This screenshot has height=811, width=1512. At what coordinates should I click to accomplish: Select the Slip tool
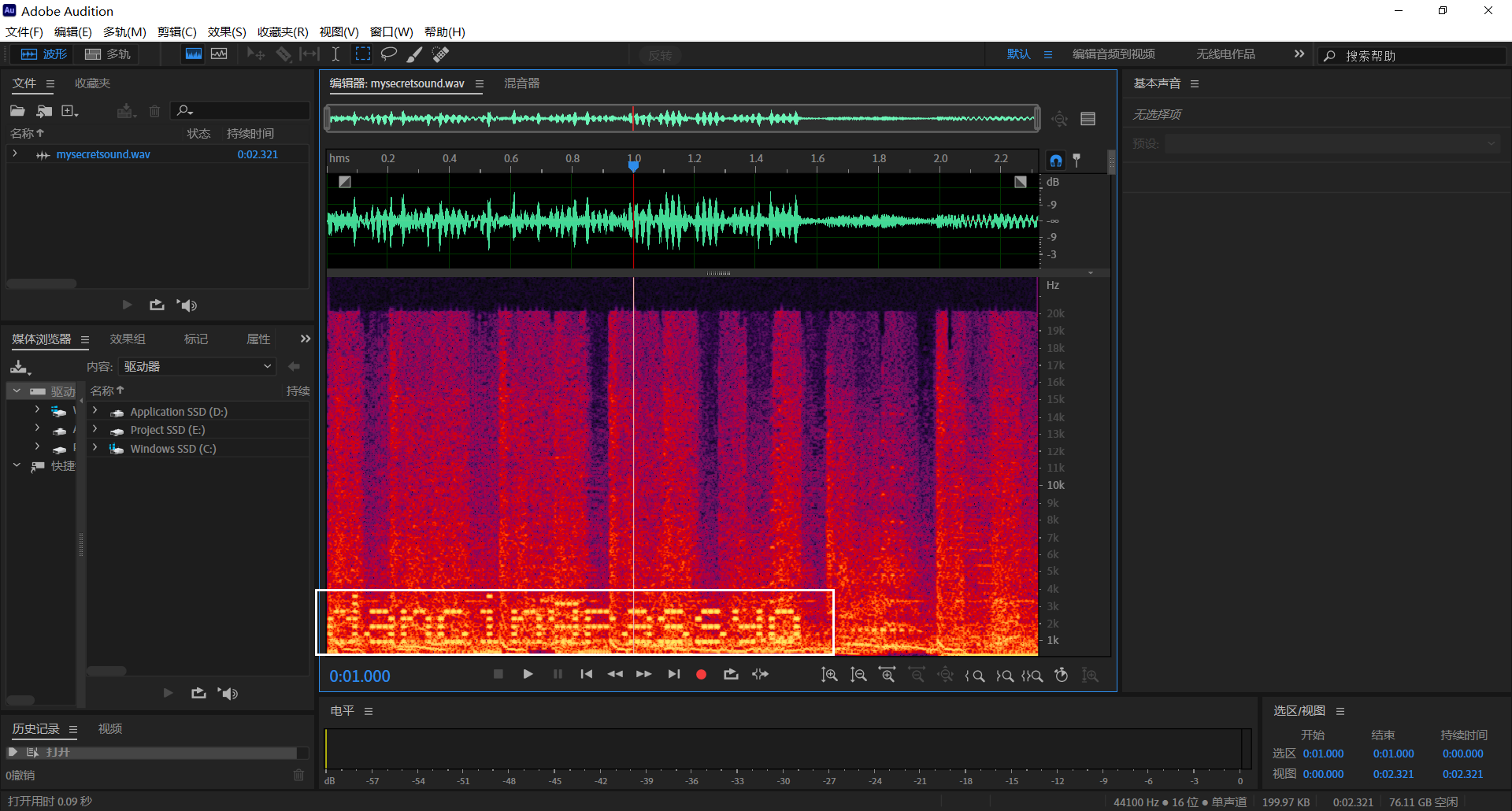[309, 54]
